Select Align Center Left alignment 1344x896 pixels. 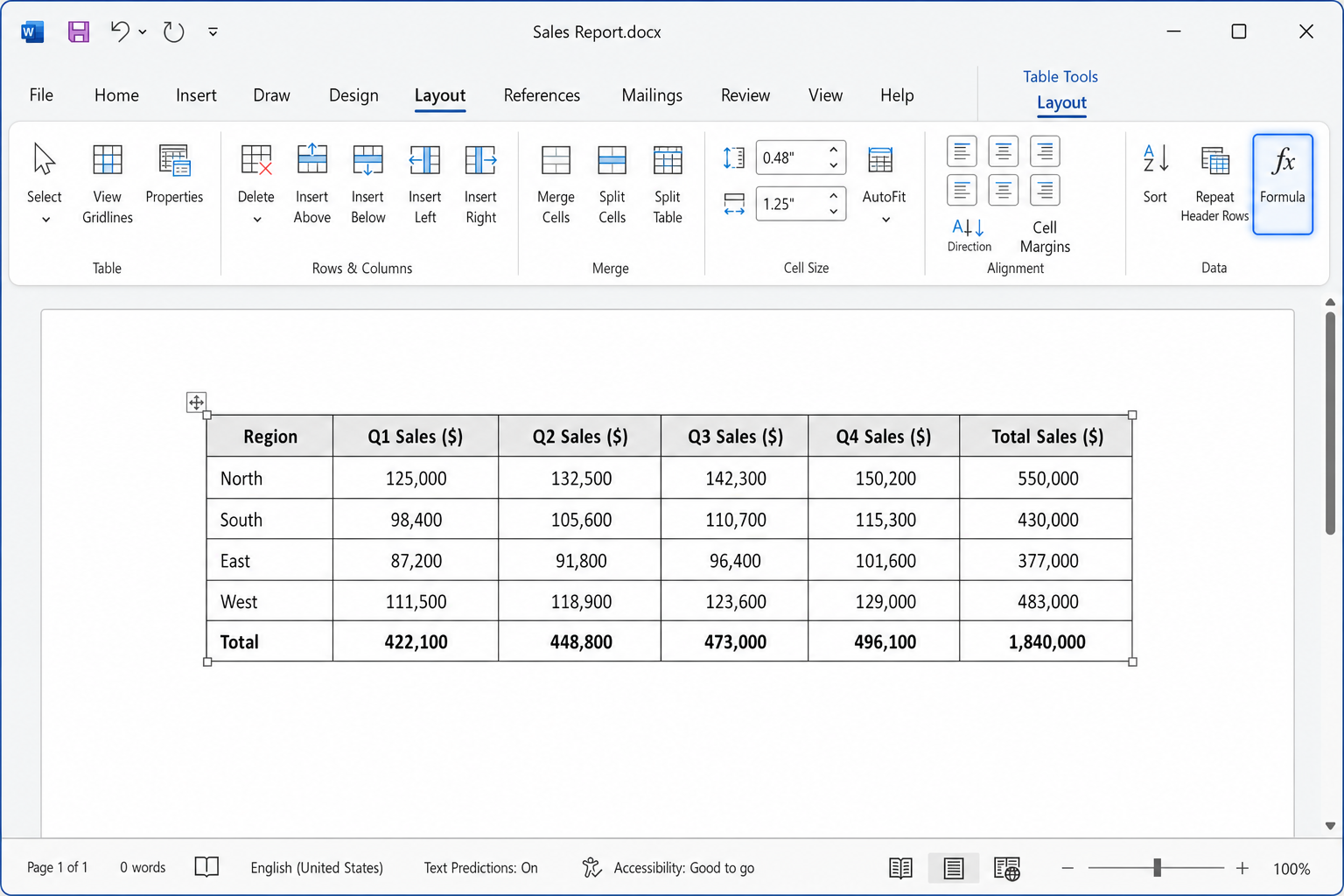(961, 190)
